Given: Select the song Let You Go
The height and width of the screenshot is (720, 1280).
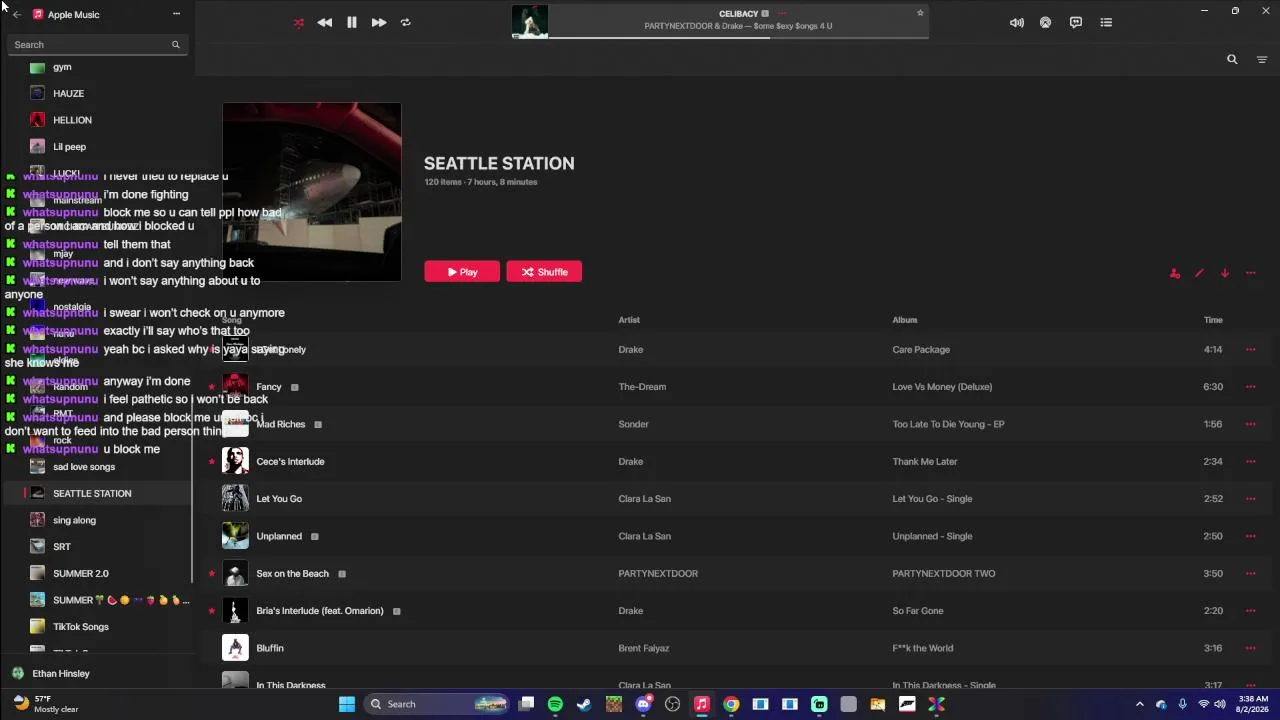Looking at the screenshot, I should (279, 499).
